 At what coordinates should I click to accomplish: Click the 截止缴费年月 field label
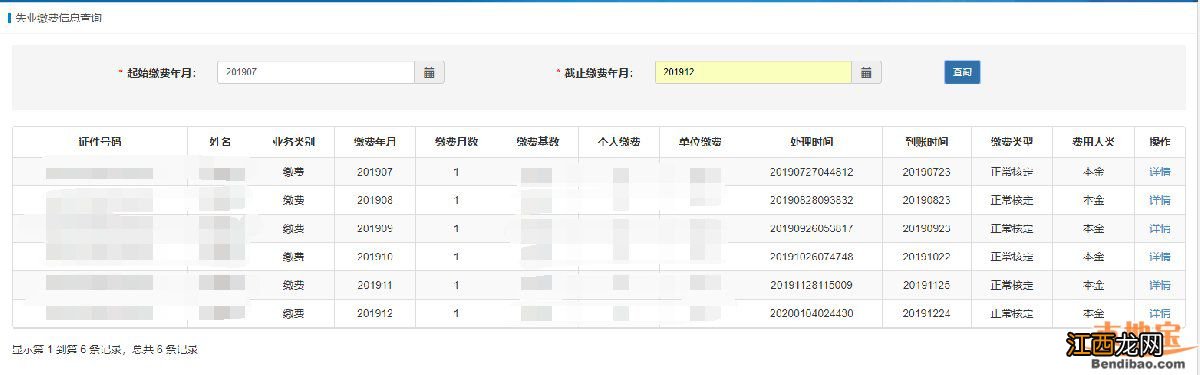coord(599,73)
